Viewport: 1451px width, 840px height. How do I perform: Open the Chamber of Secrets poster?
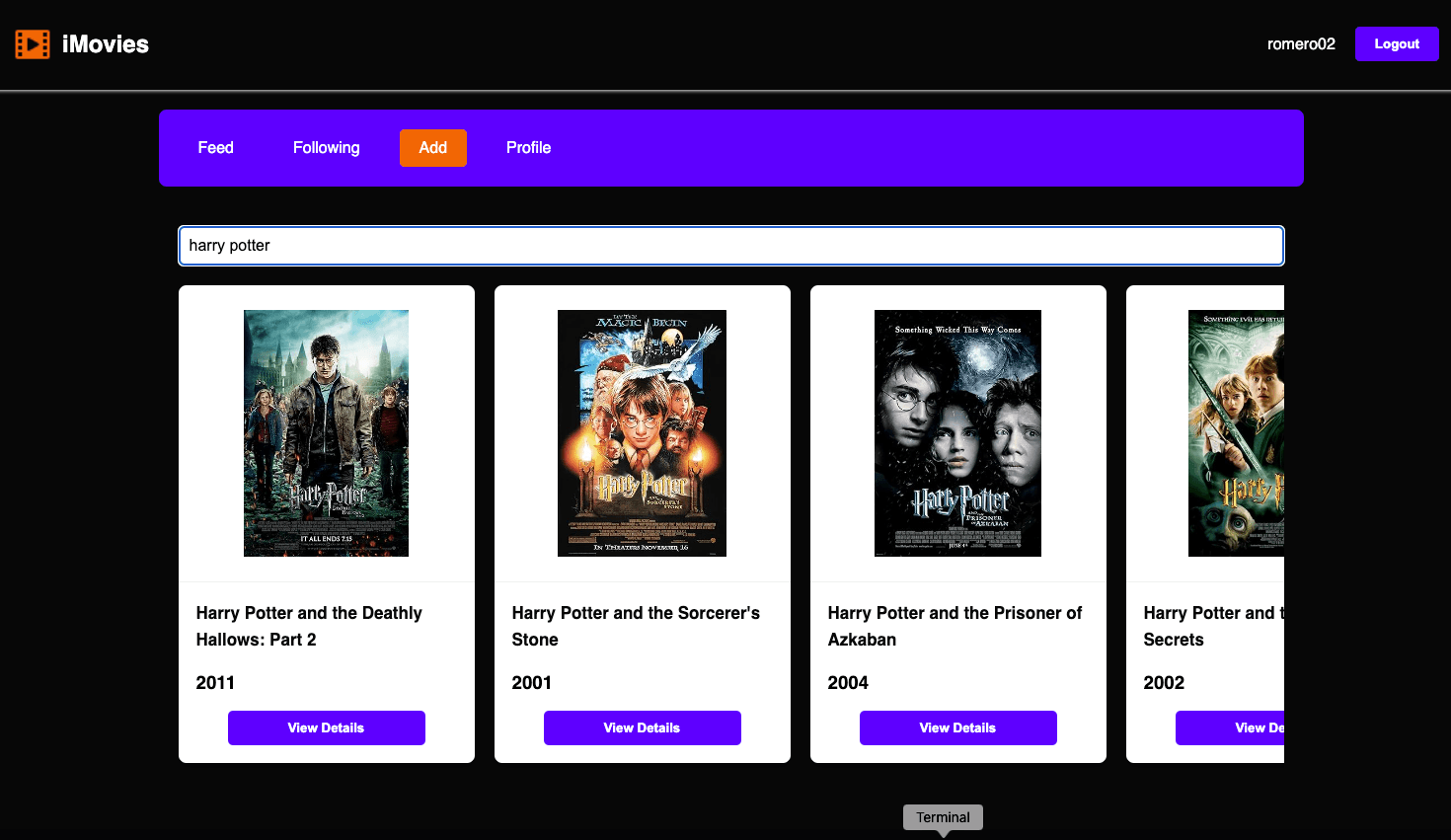pyautogui.click(x=1236, y=433)
